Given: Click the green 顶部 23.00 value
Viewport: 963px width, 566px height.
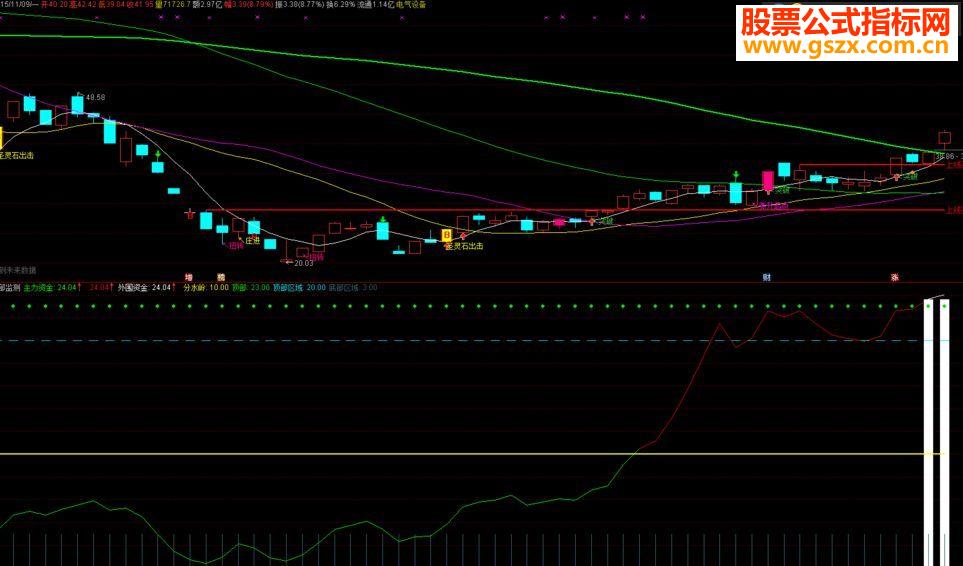Looking at the screenshot, I should [251, 287].
